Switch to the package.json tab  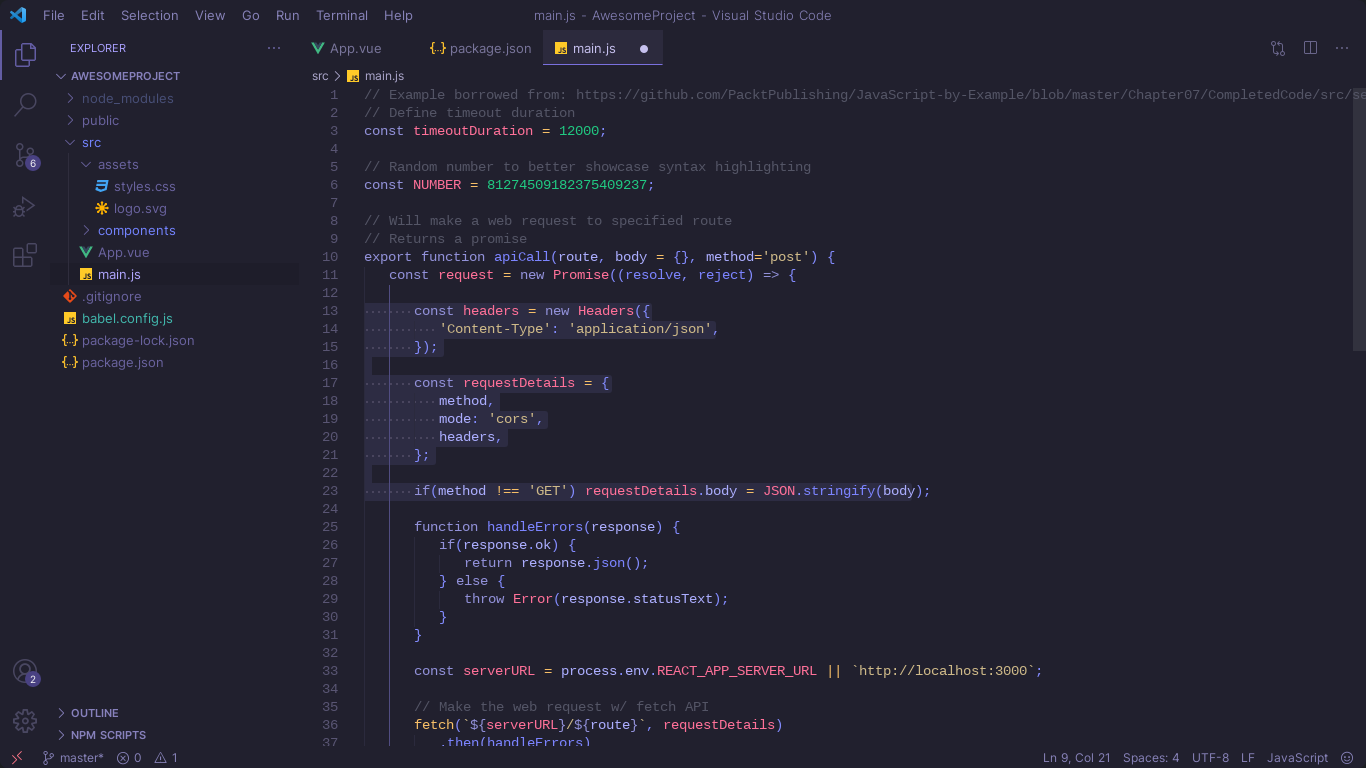tap(481, 48)
